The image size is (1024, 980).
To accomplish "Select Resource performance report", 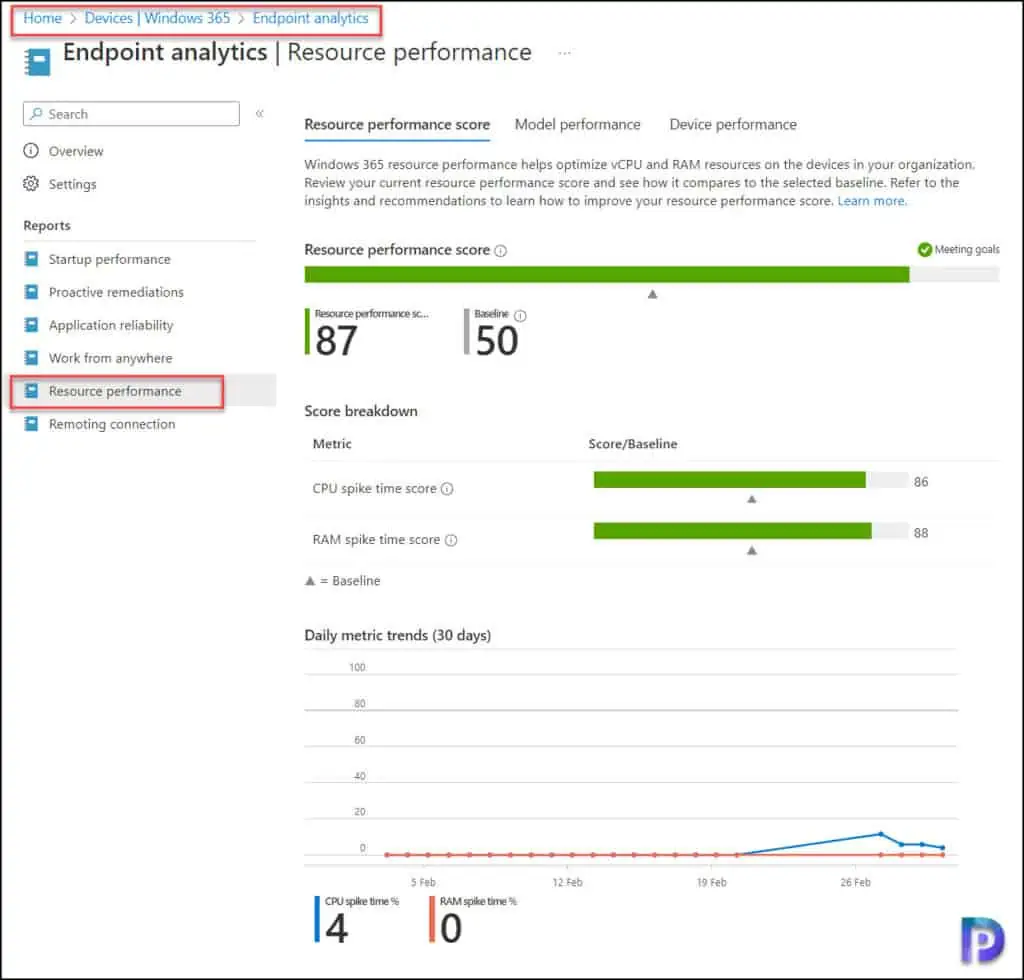I will click(115, 391).
